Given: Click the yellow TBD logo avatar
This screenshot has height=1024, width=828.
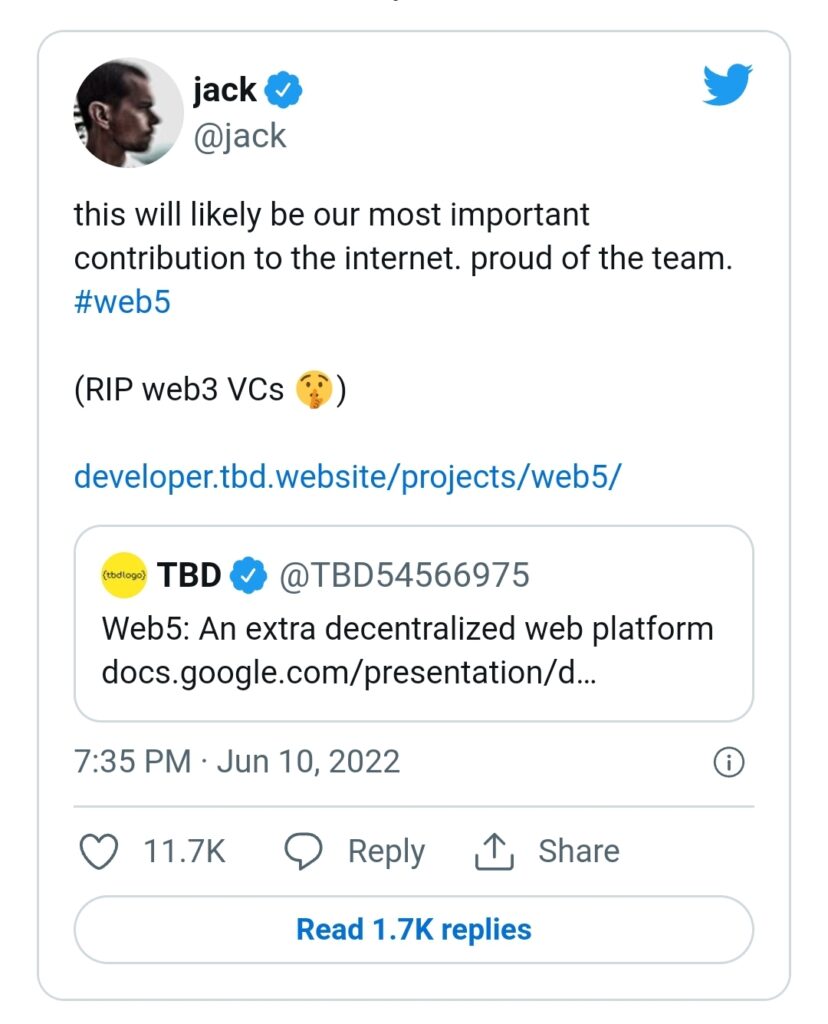Looking at the screenshot, I should pos(125,575).
